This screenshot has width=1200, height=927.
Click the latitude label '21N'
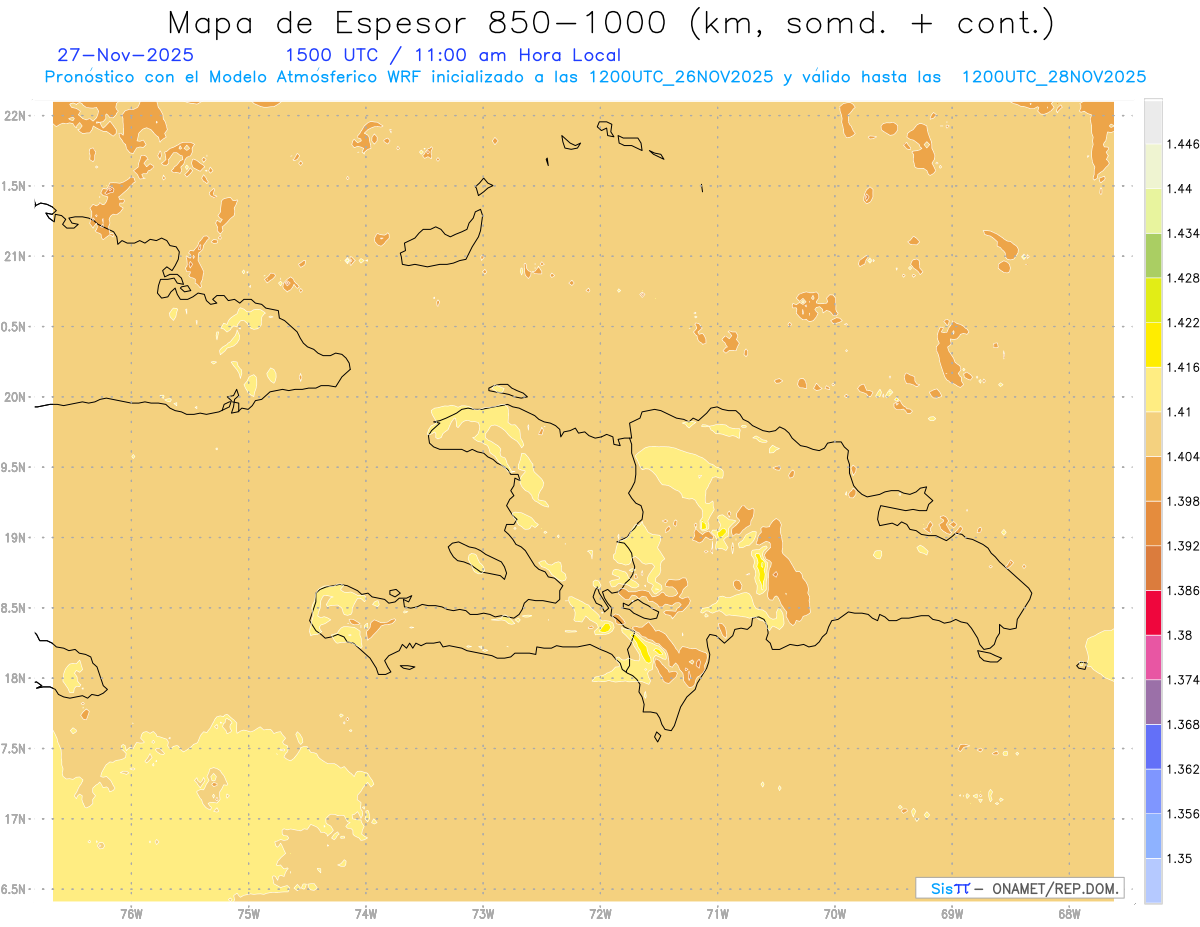pyautogui.click(x=14, y=256)
